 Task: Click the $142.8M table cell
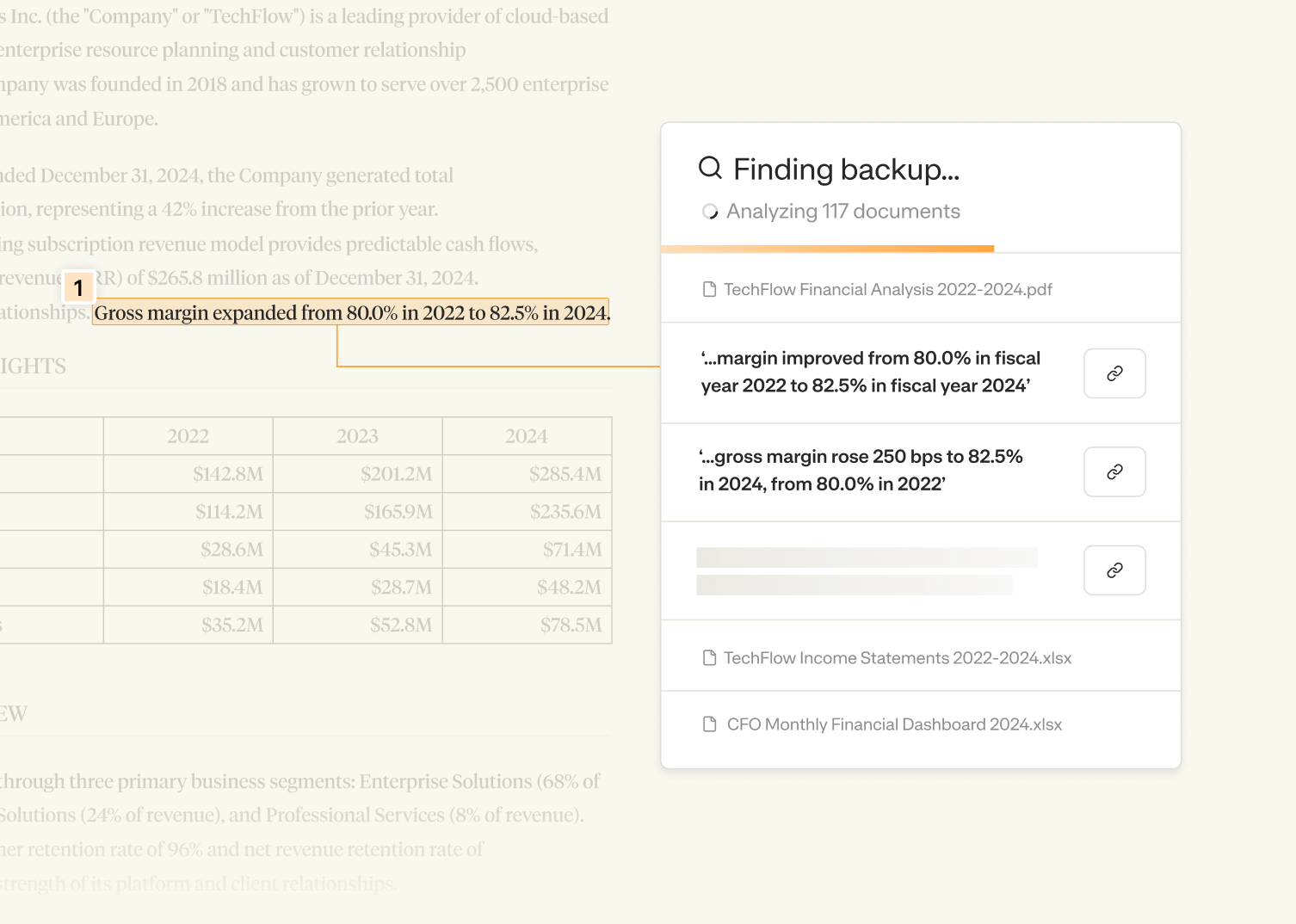click(188, 474)
